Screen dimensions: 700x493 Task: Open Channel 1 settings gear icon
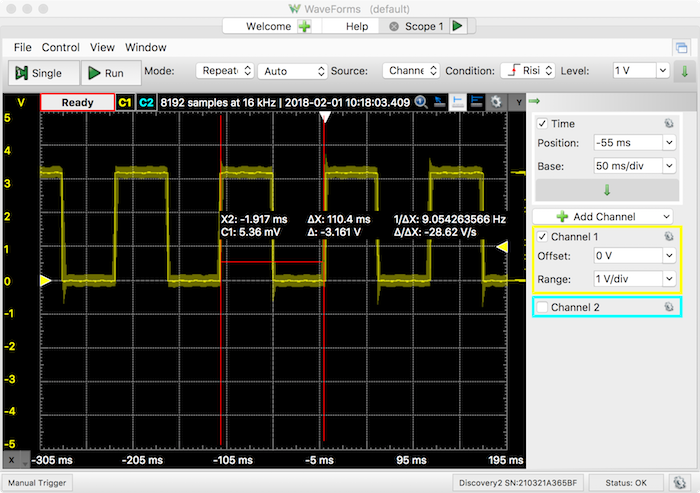click(x=668, y=236)
